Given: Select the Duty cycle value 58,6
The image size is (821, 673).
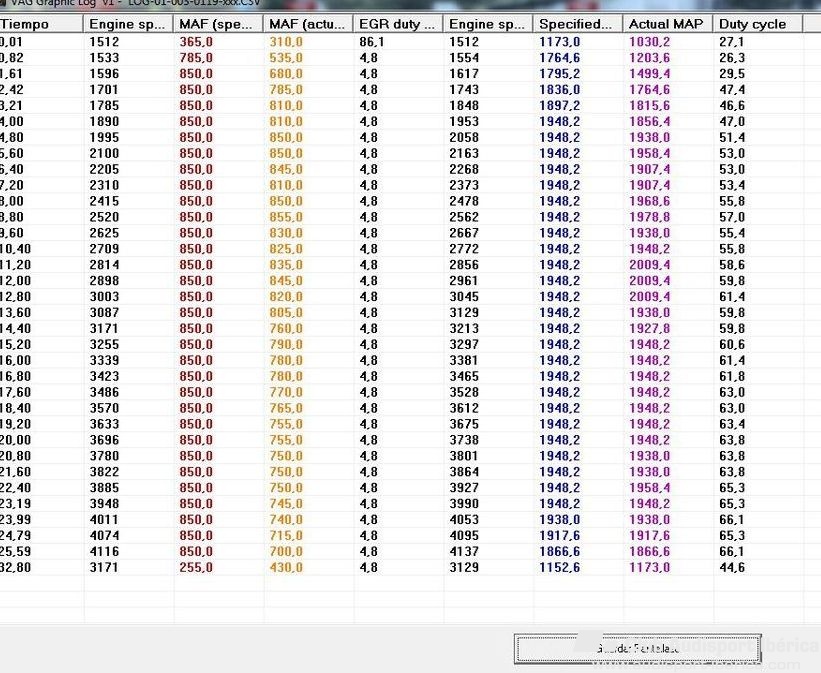Looking at the screenshot, I should click(731, 265).
